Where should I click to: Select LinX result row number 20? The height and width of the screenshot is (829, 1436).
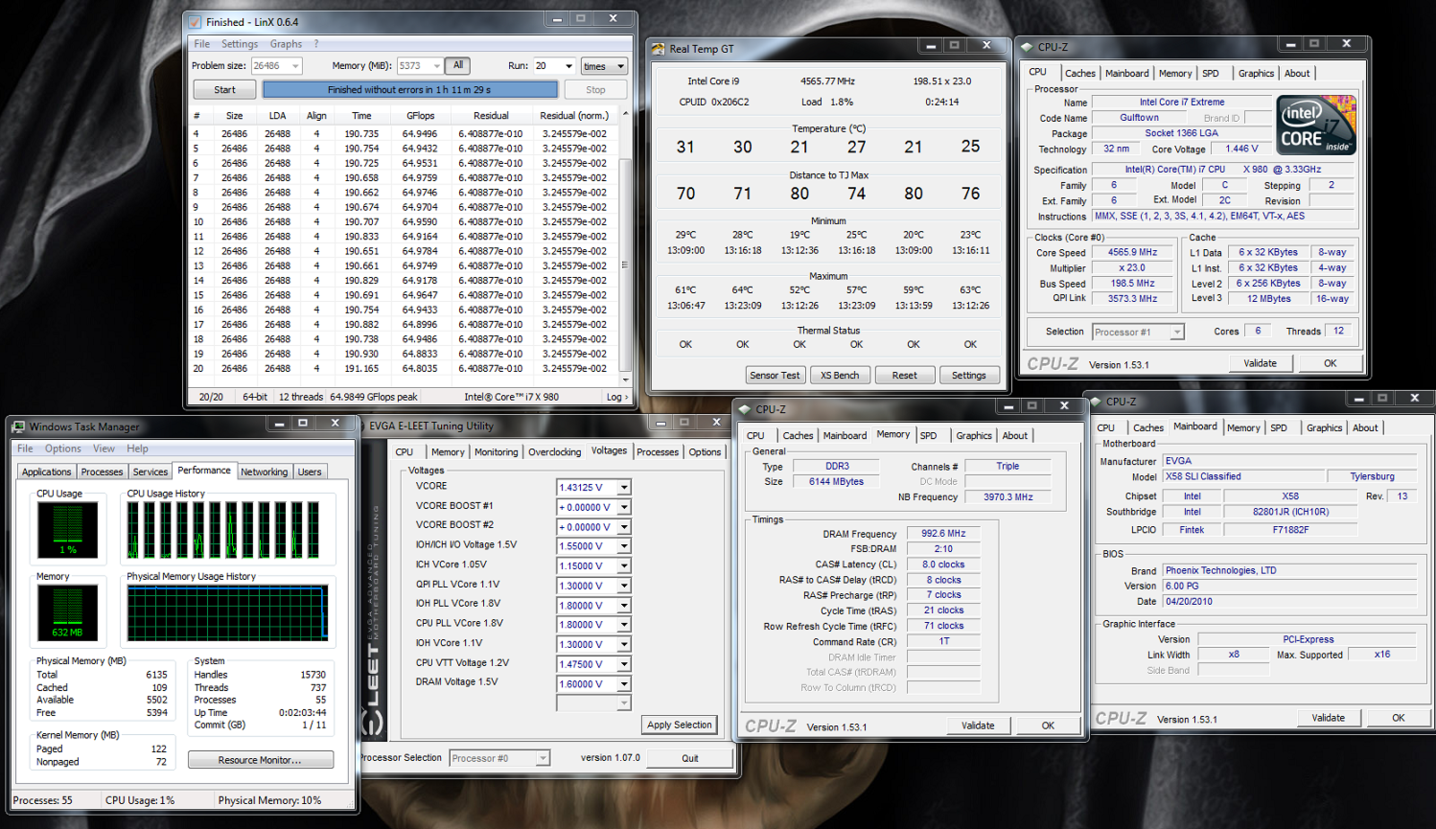405,369
